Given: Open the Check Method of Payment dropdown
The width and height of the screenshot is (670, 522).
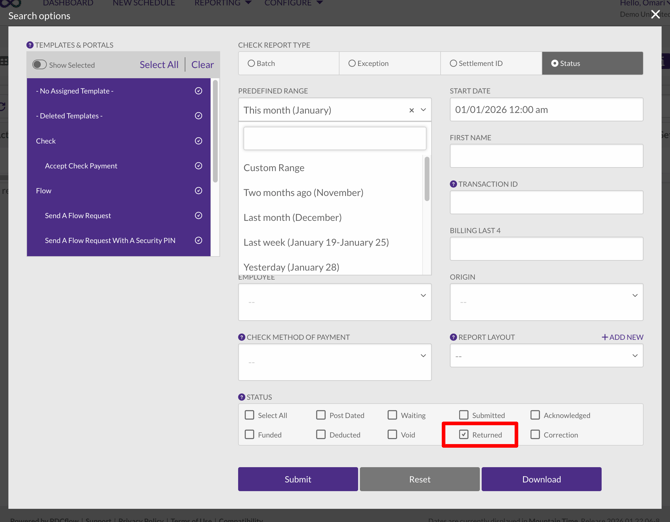Looking at the screenshot, I should point(335,362).
